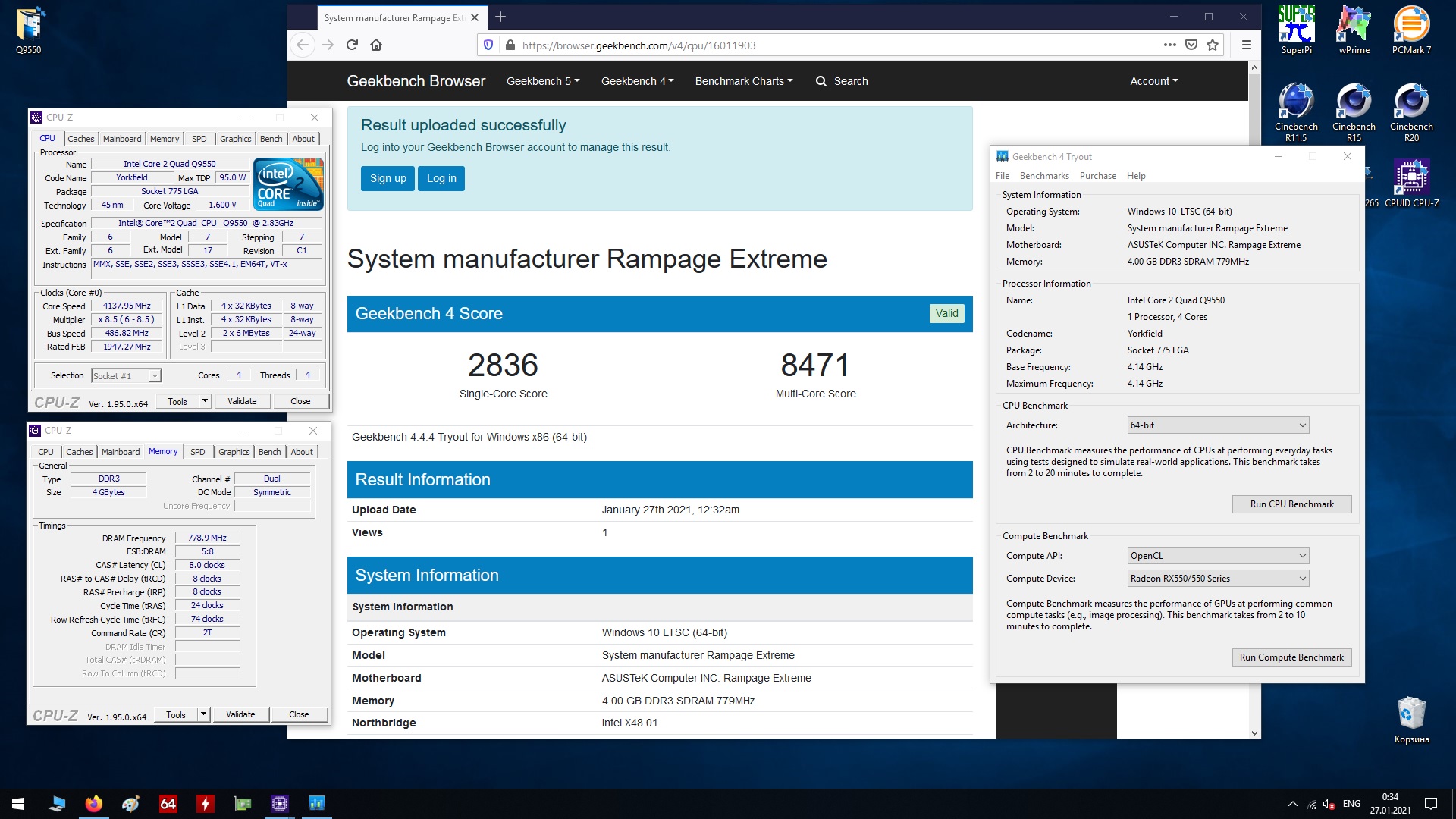Click the browser Forward arrow
This screenshot has height=819, width=1456.
point(328,45)
